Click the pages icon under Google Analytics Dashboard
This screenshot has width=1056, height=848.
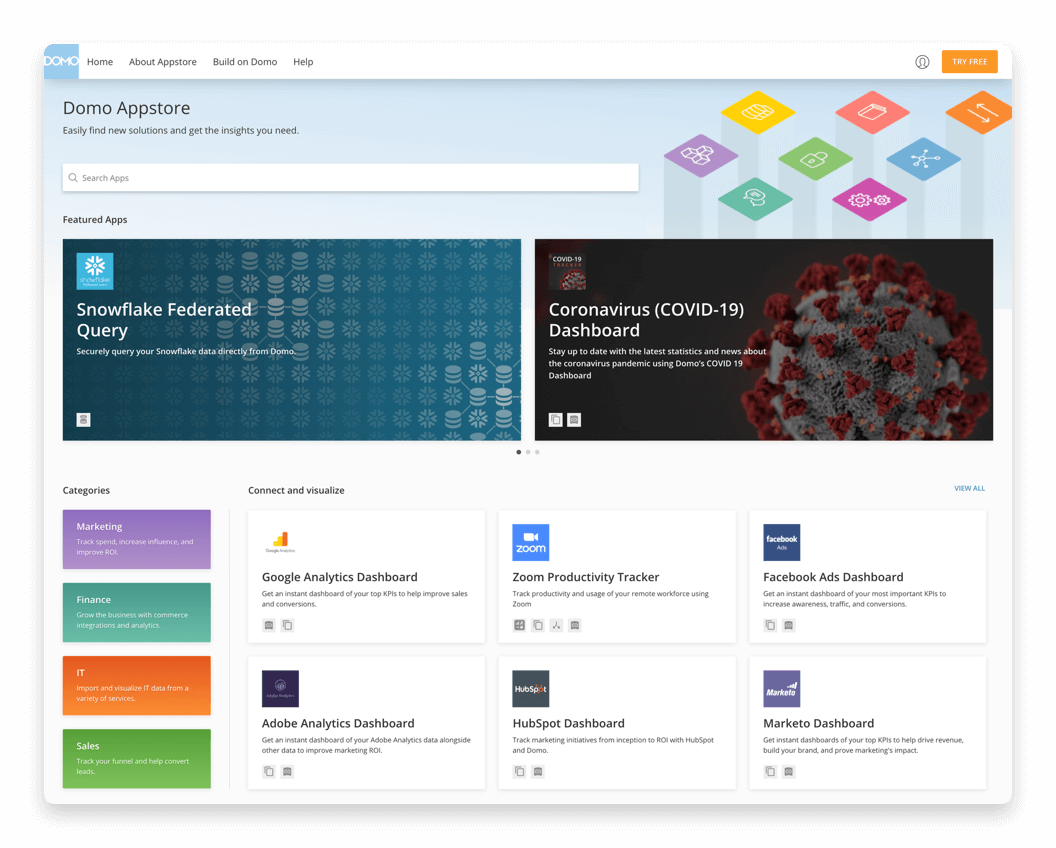click(288, 625)
